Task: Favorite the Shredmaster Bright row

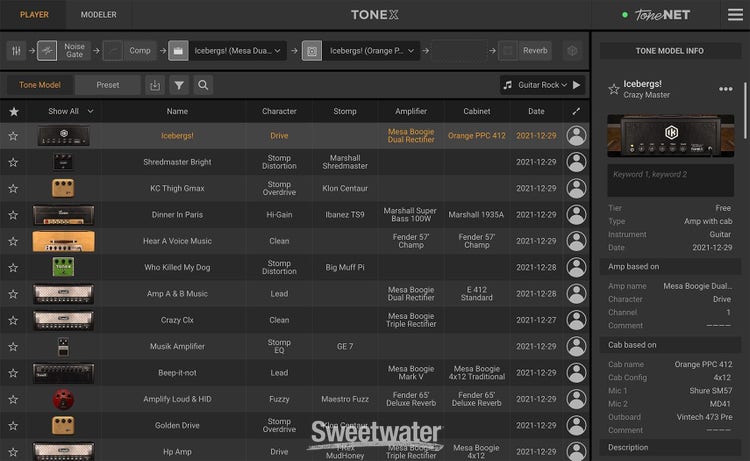Action: (x=13, y=163)
